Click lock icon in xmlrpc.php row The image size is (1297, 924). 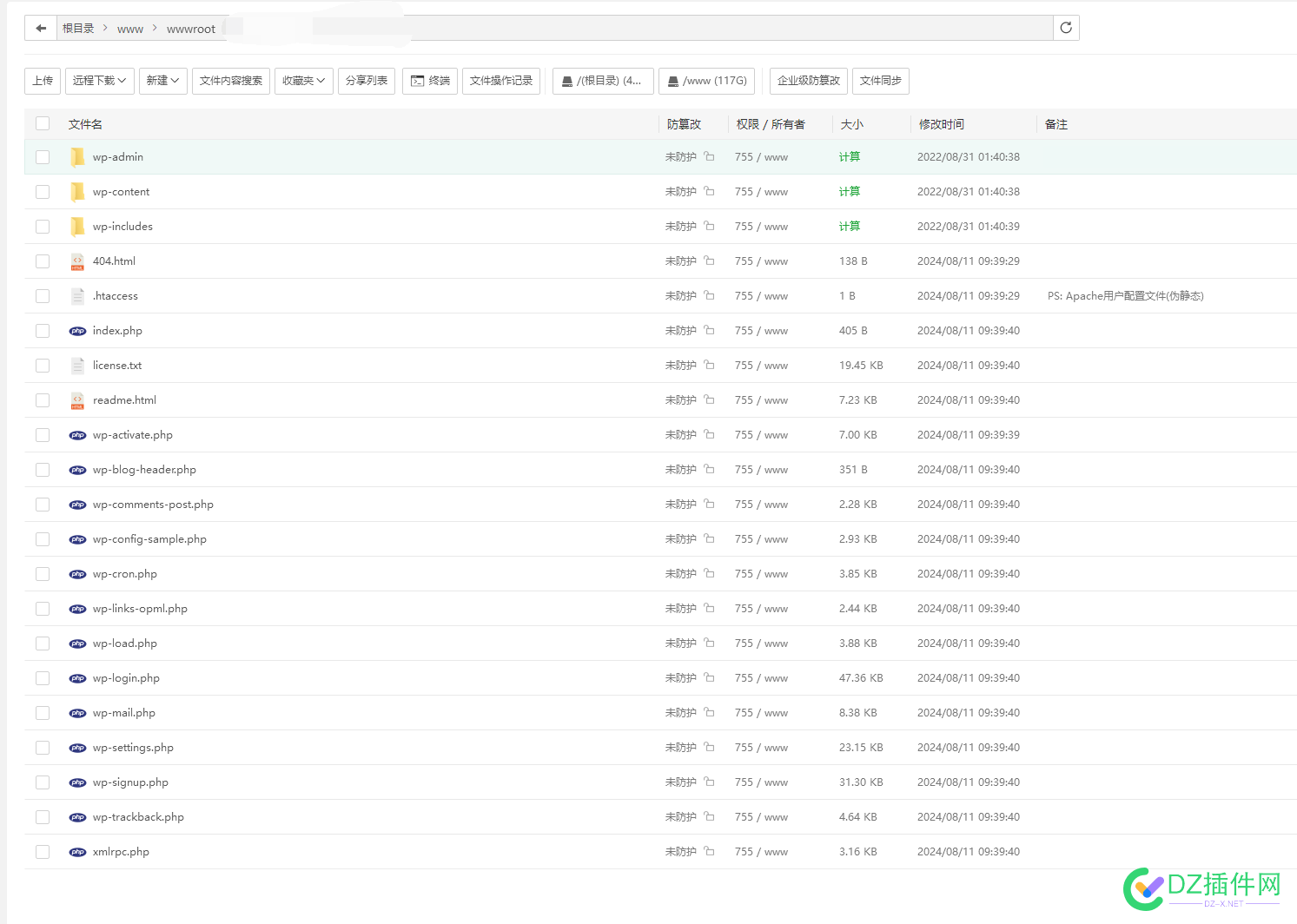coord(709,851)
